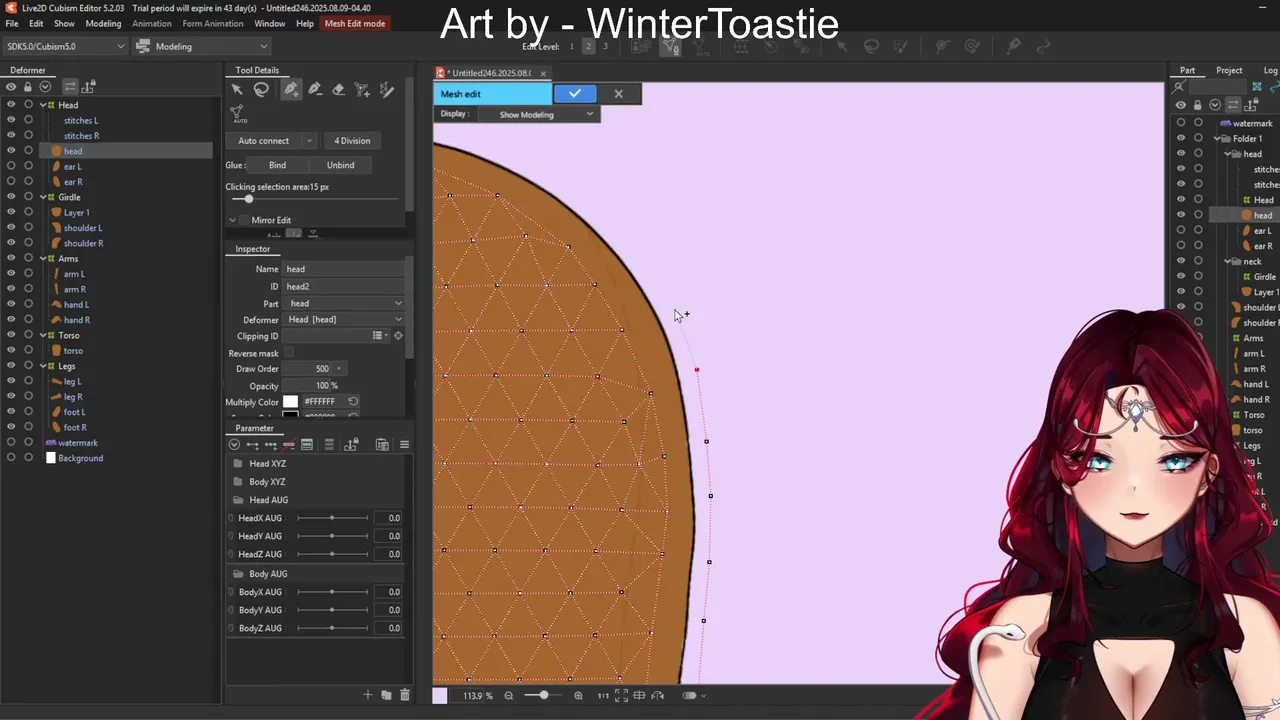Open the Modeling workspace dropdown

203,46
